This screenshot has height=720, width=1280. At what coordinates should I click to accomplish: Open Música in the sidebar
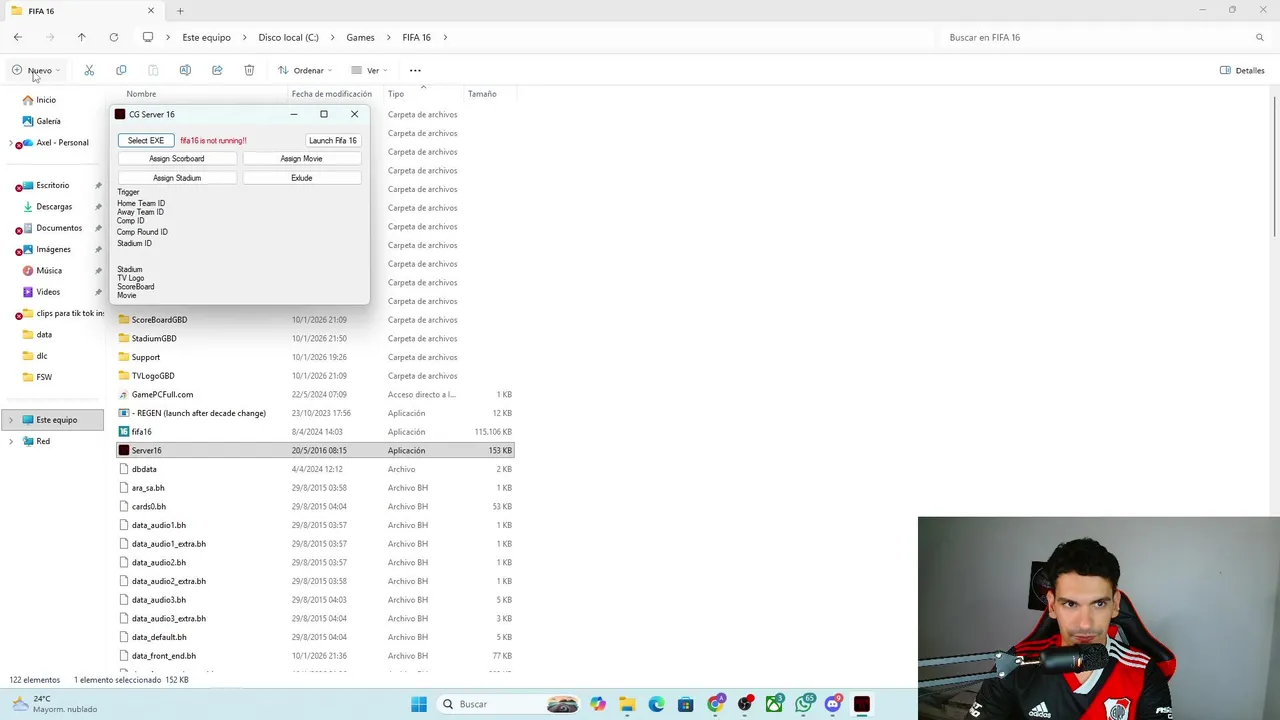coord(49,270)
